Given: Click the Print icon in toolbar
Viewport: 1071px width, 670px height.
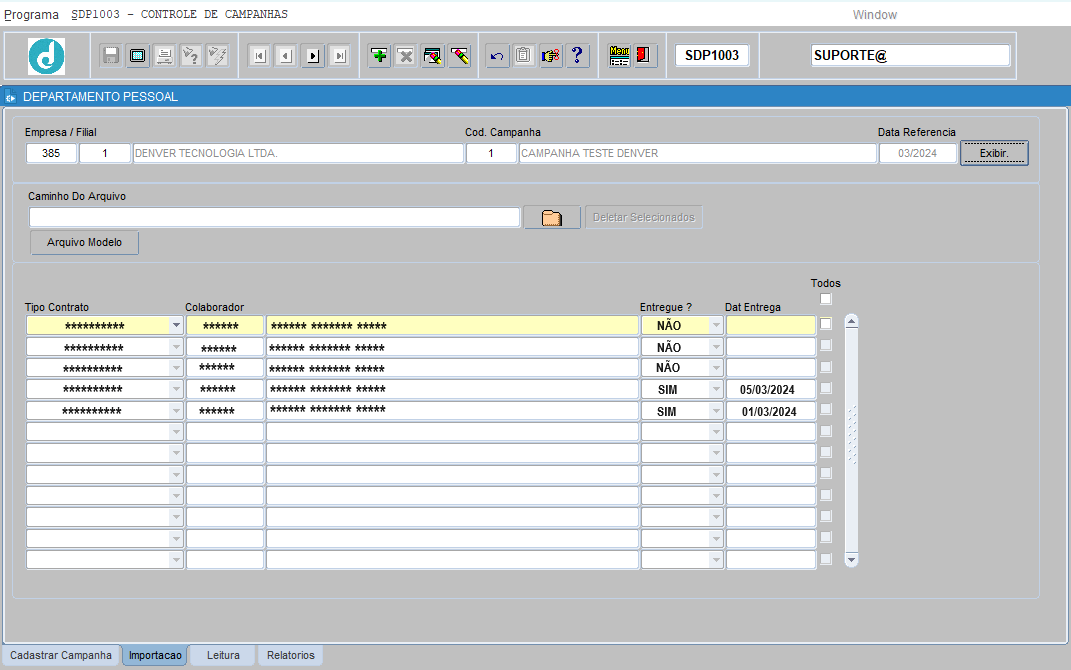Looking at the screenshot, I should [164, 55].
